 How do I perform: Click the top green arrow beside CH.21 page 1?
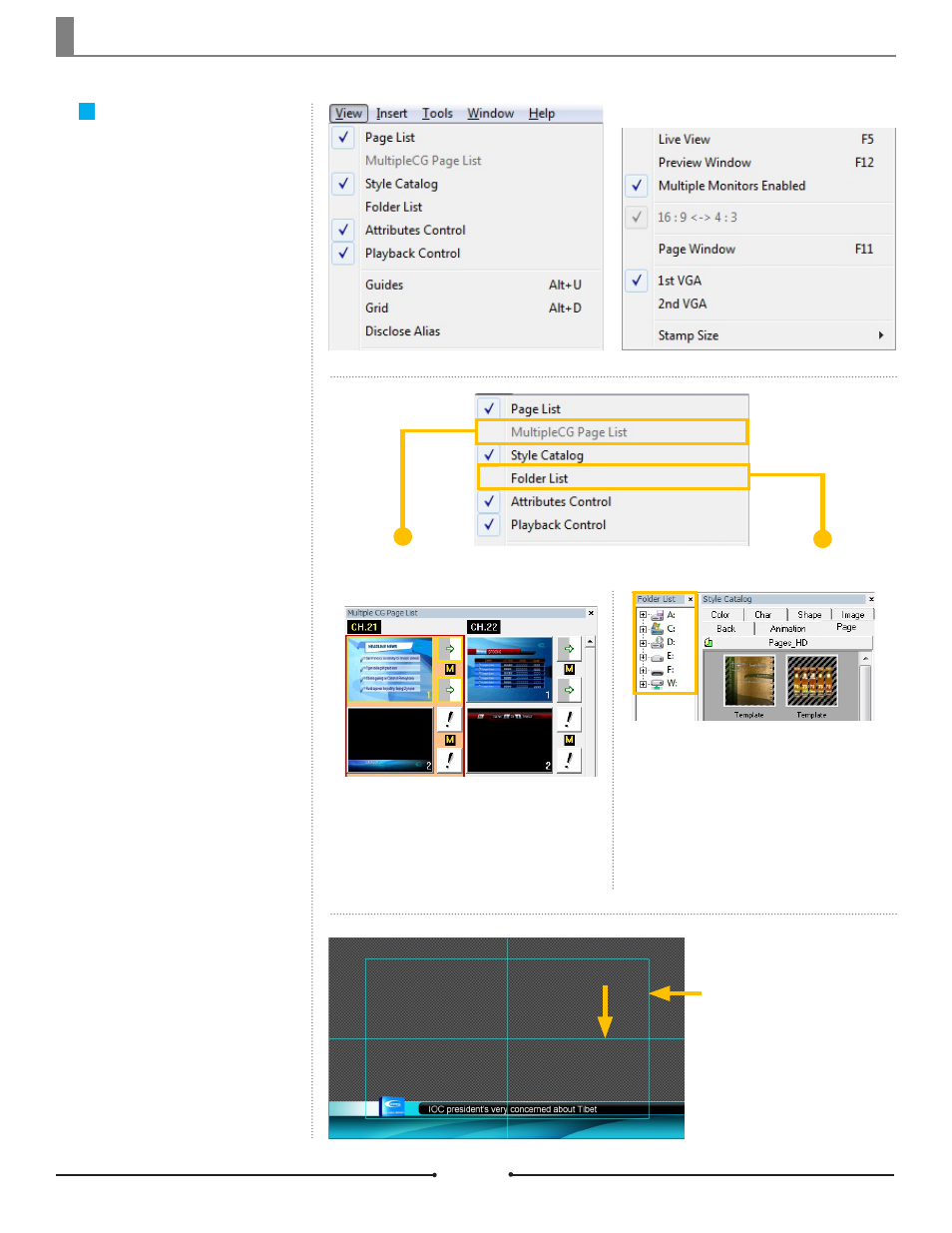[450, 649]
